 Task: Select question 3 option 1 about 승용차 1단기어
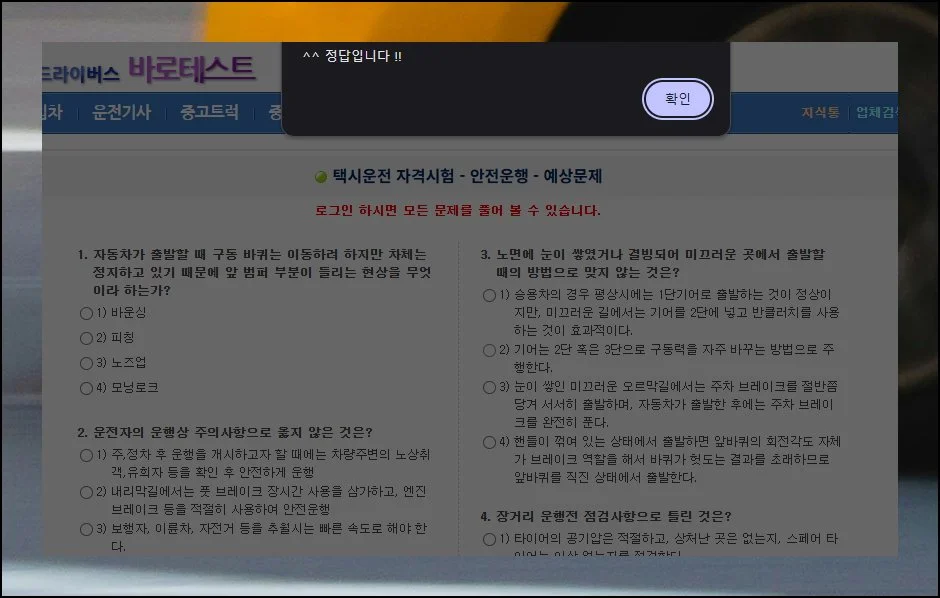point(489,295)
